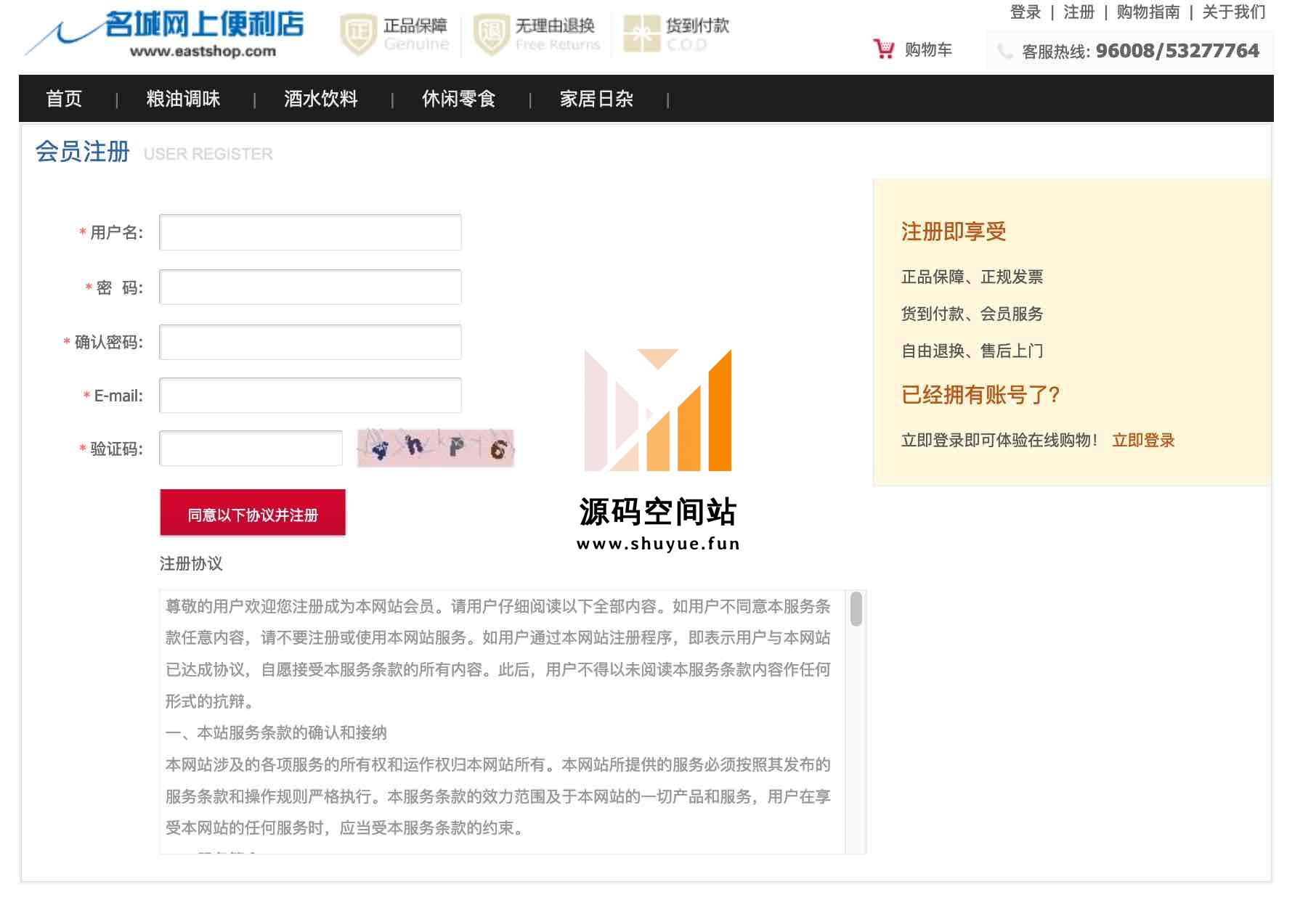
Task: Refresh the captcha image
Action: tap(436, 448)
